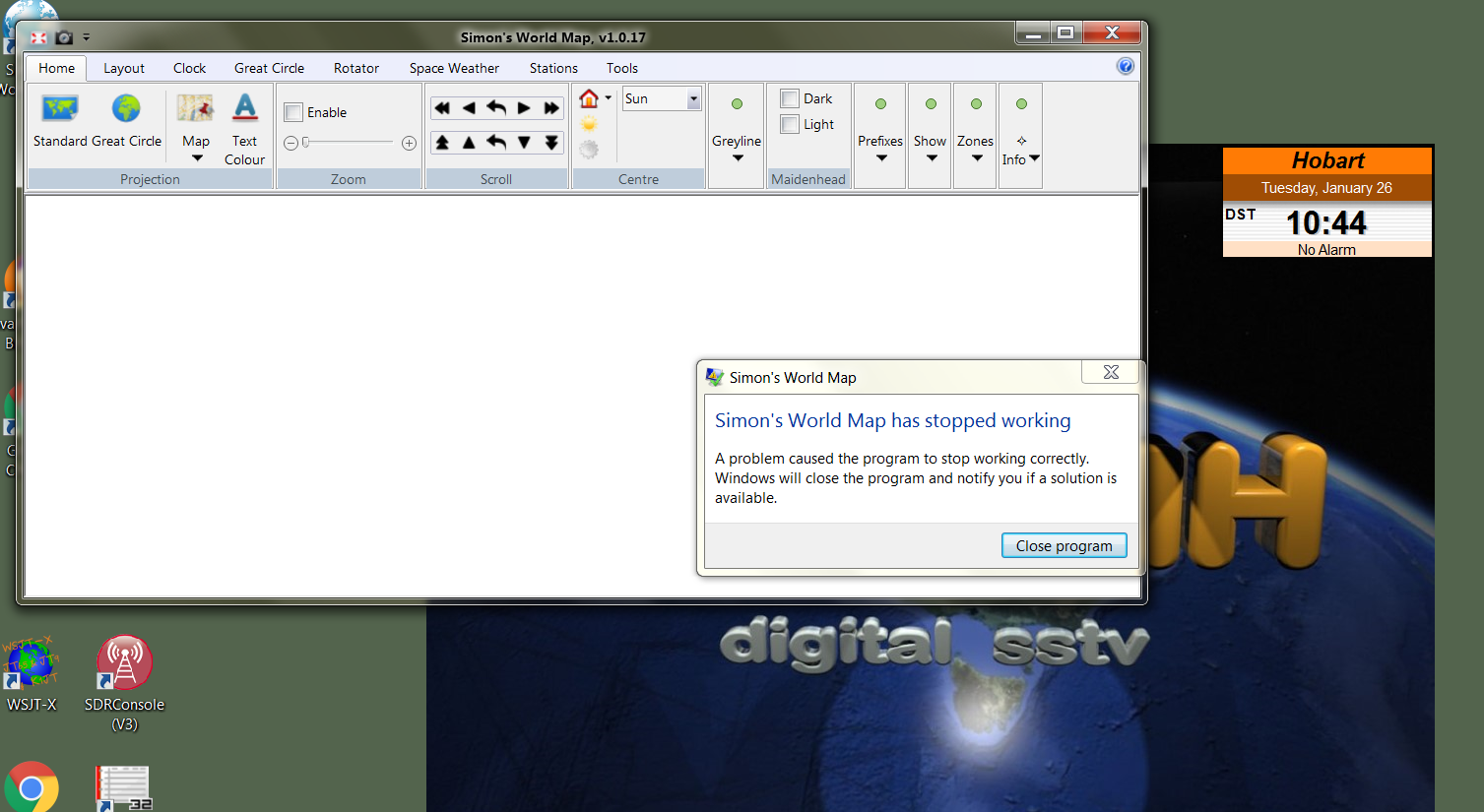Click the fast scroll left double-arrow
The width and height of the screenshot is (1484, 812).
(x=442, y=108)
